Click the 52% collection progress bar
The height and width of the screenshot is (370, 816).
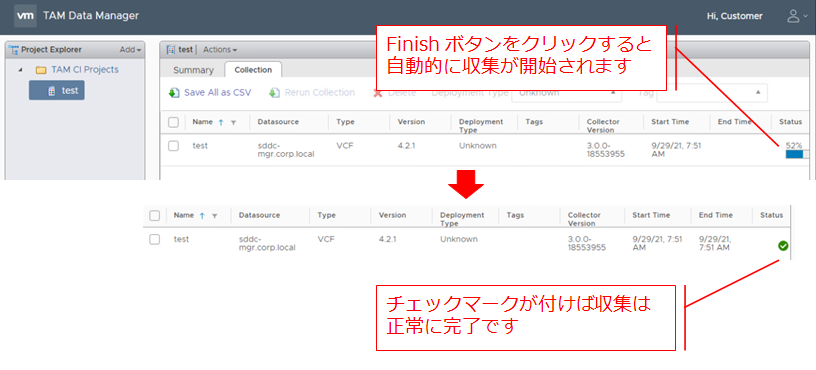pos(797,154)
